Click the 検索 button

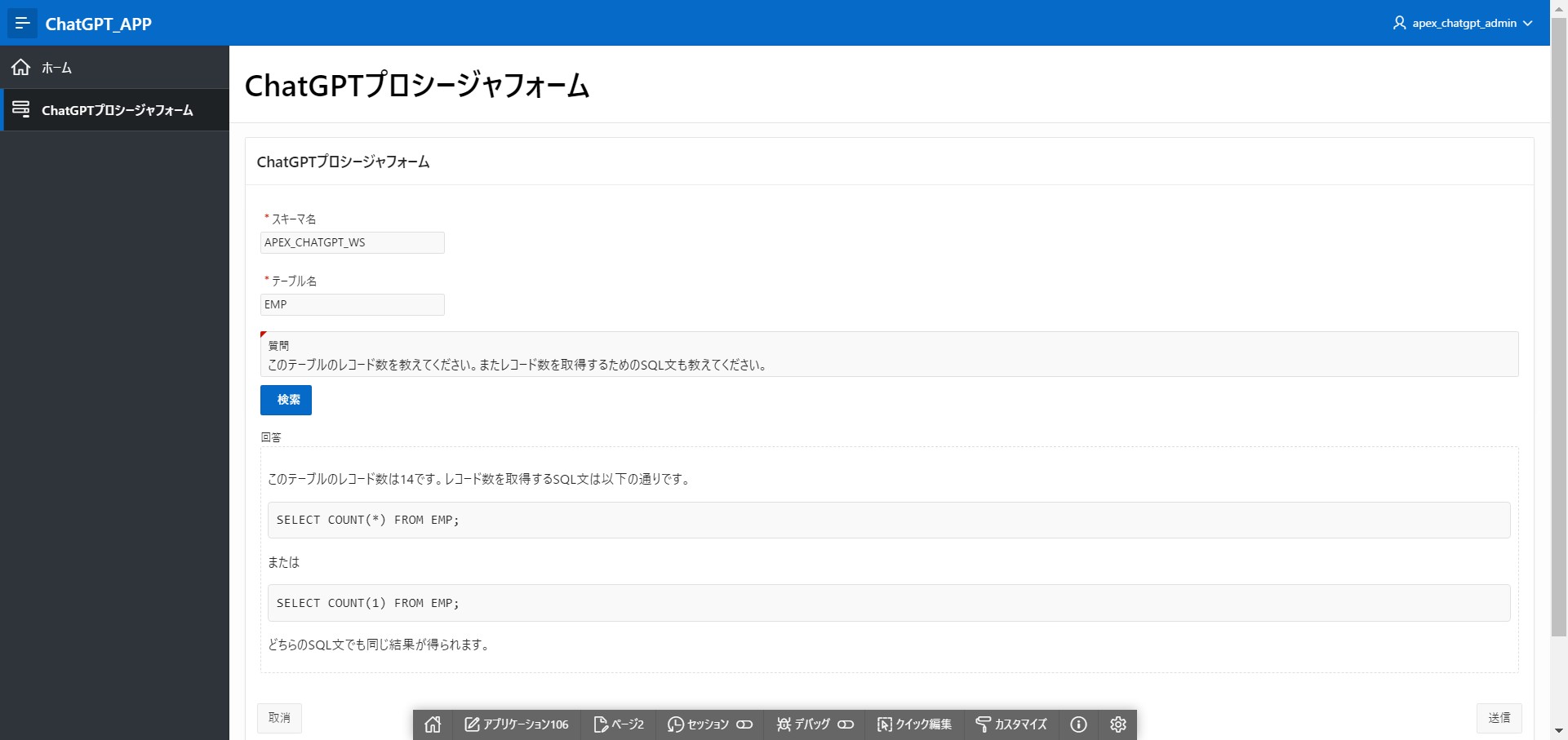(x=286, y=400)
